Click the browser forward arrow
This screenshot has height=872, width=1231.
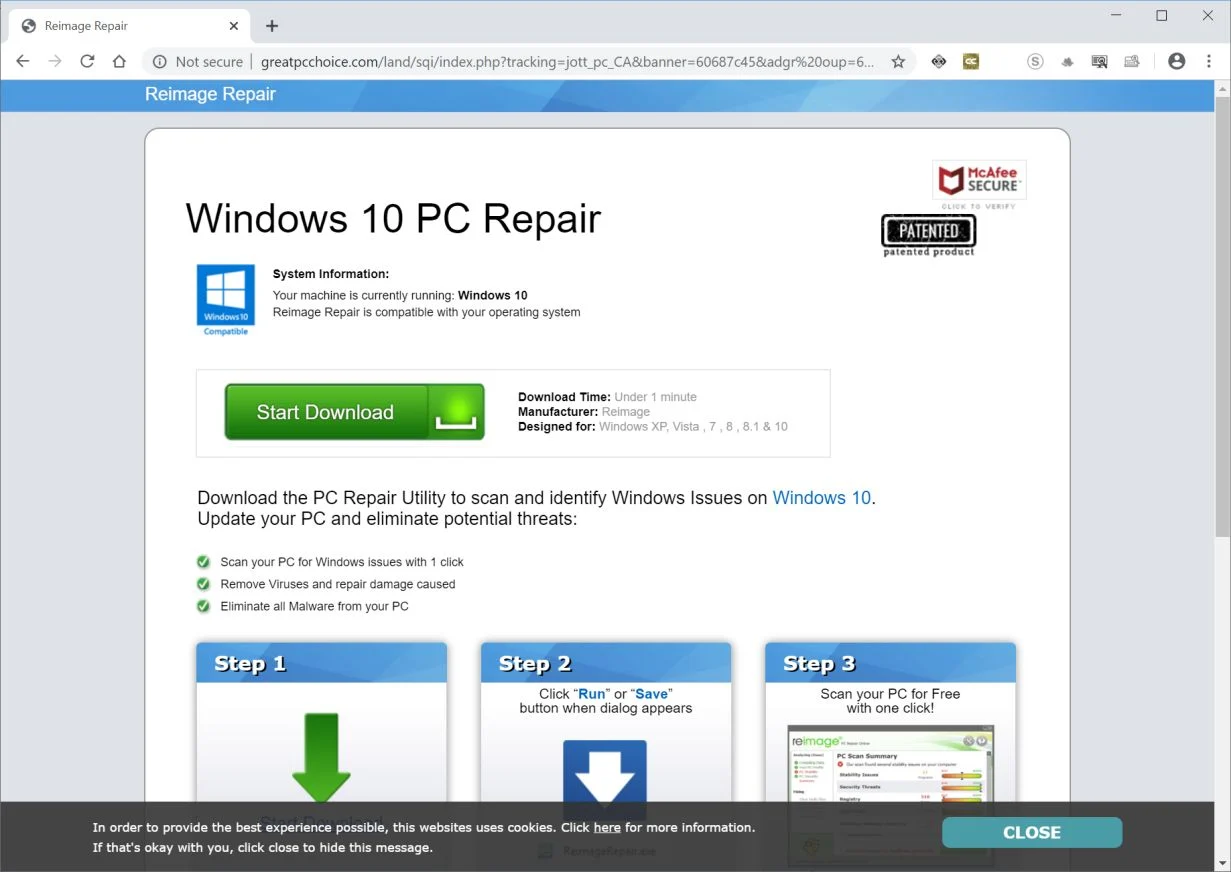pos(55,61)
